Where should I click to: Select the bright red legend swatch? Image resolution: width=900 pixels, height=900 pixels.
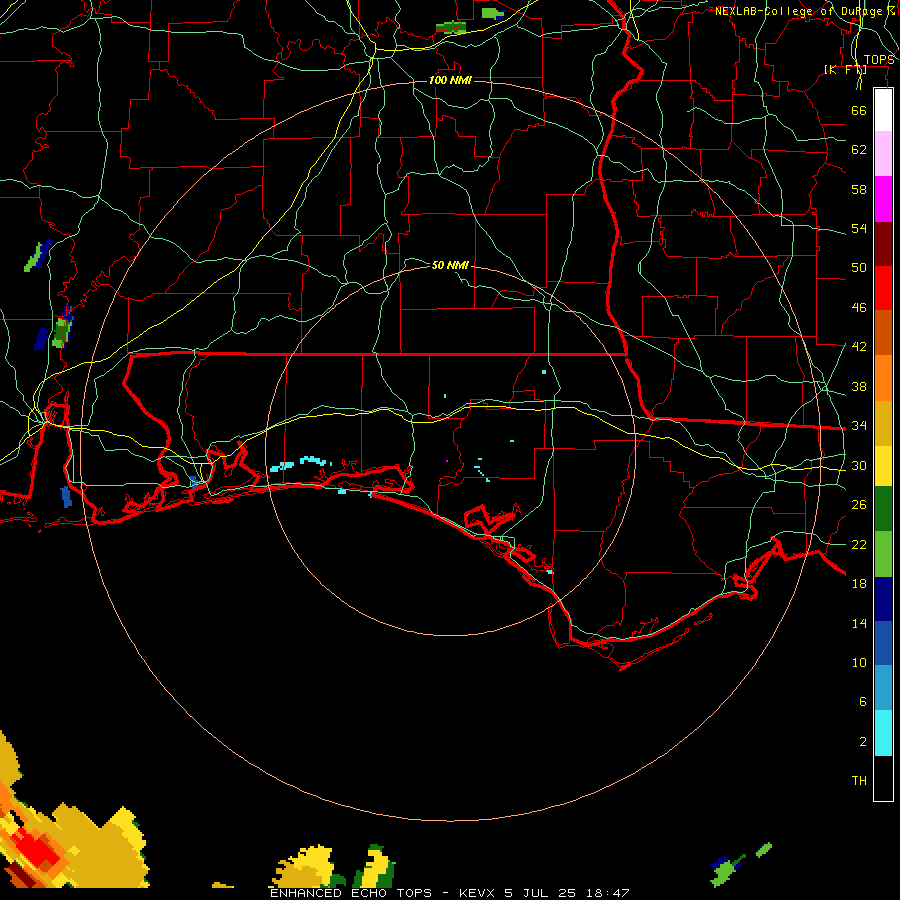pyautogui.click(x=883, y=288)
